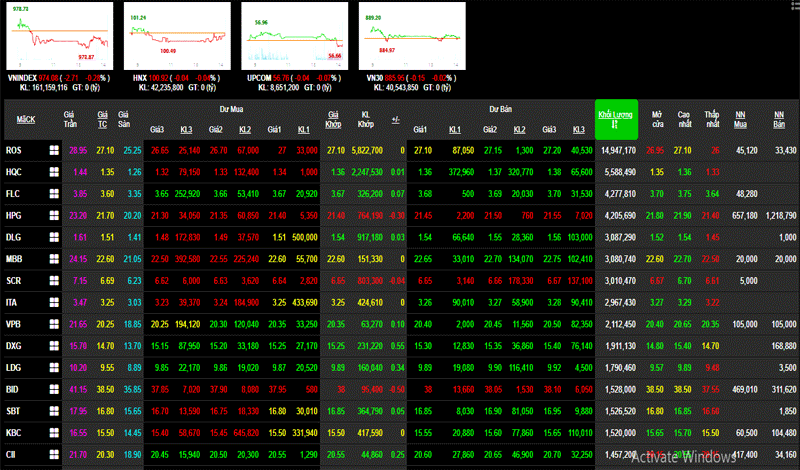Open the grid icon for FLC
This screenshot has width=800, height=470.
pos(54,193)
